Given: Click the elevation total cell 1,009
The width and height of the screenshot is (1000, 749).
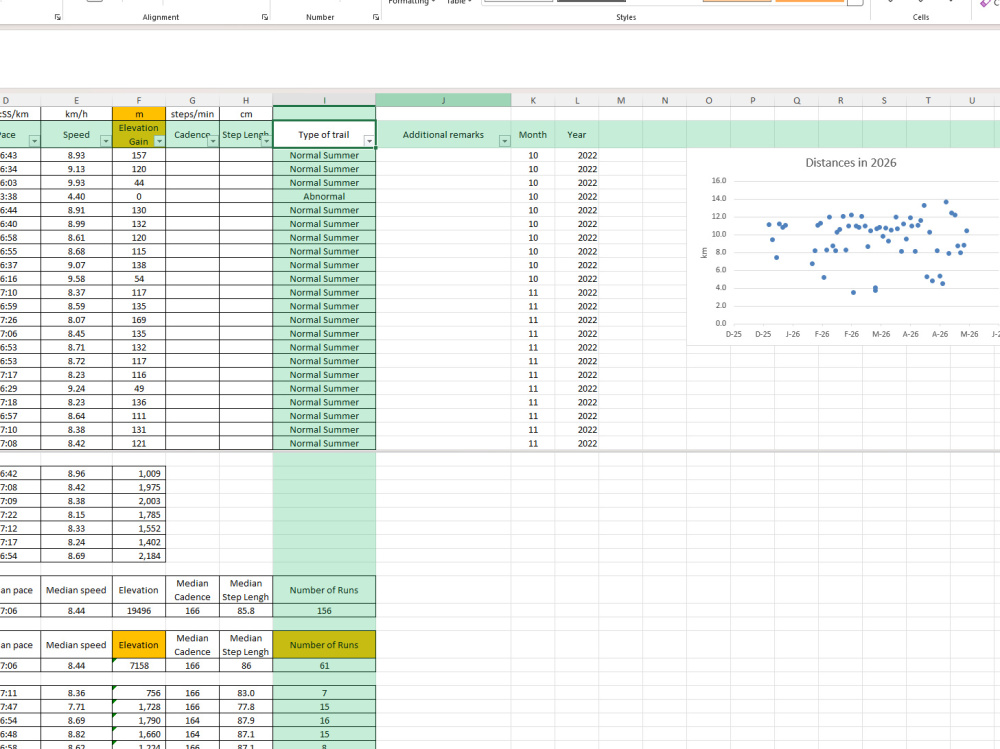Looking at the screenshot, I should (x=139, y=473).
